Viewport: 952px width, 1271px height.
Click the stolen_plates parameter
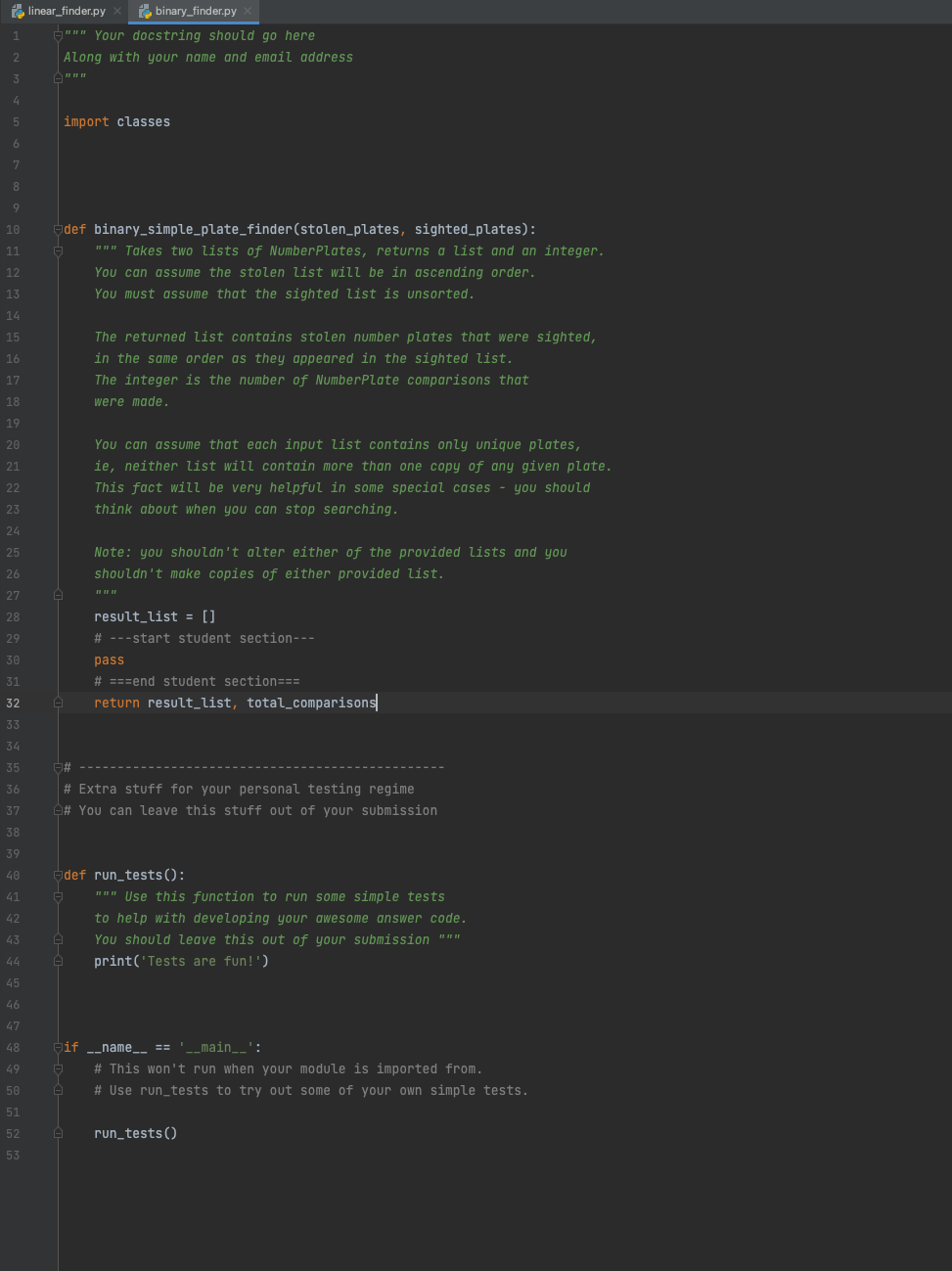(350, 230)
